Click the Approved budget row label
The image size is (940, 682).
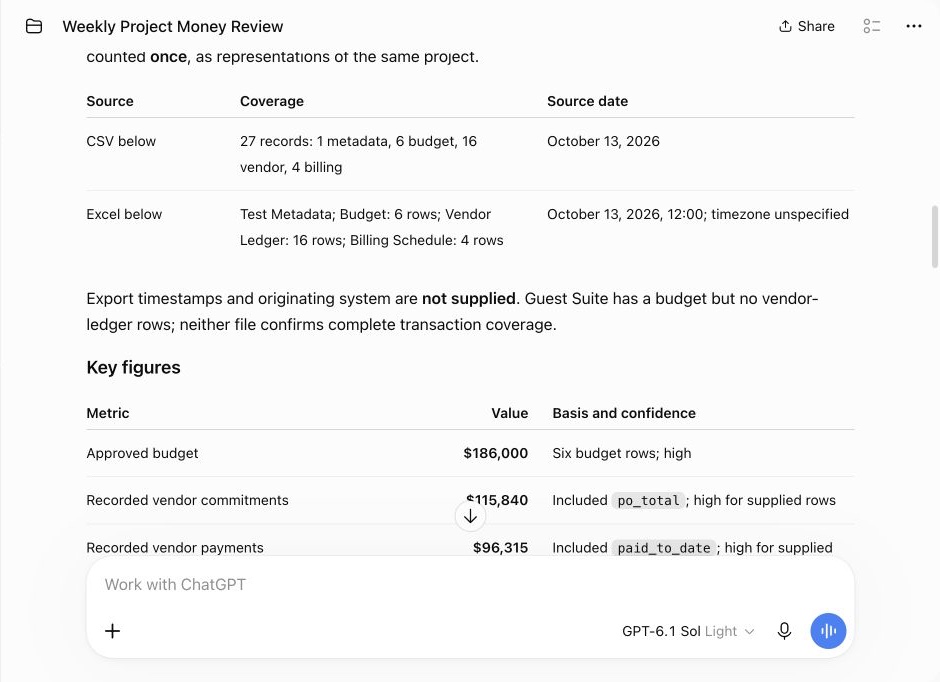click(142, 454)
